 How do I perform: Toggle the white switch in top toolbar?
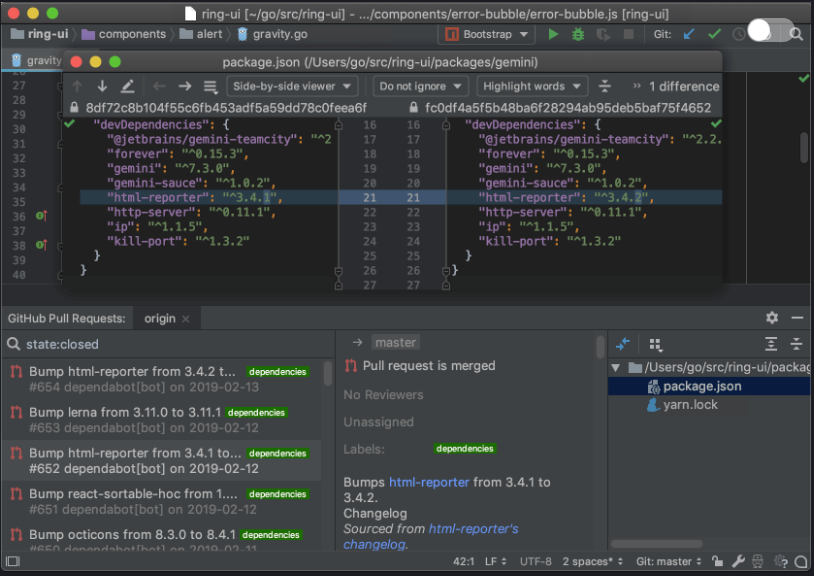(x=770, y=31)
